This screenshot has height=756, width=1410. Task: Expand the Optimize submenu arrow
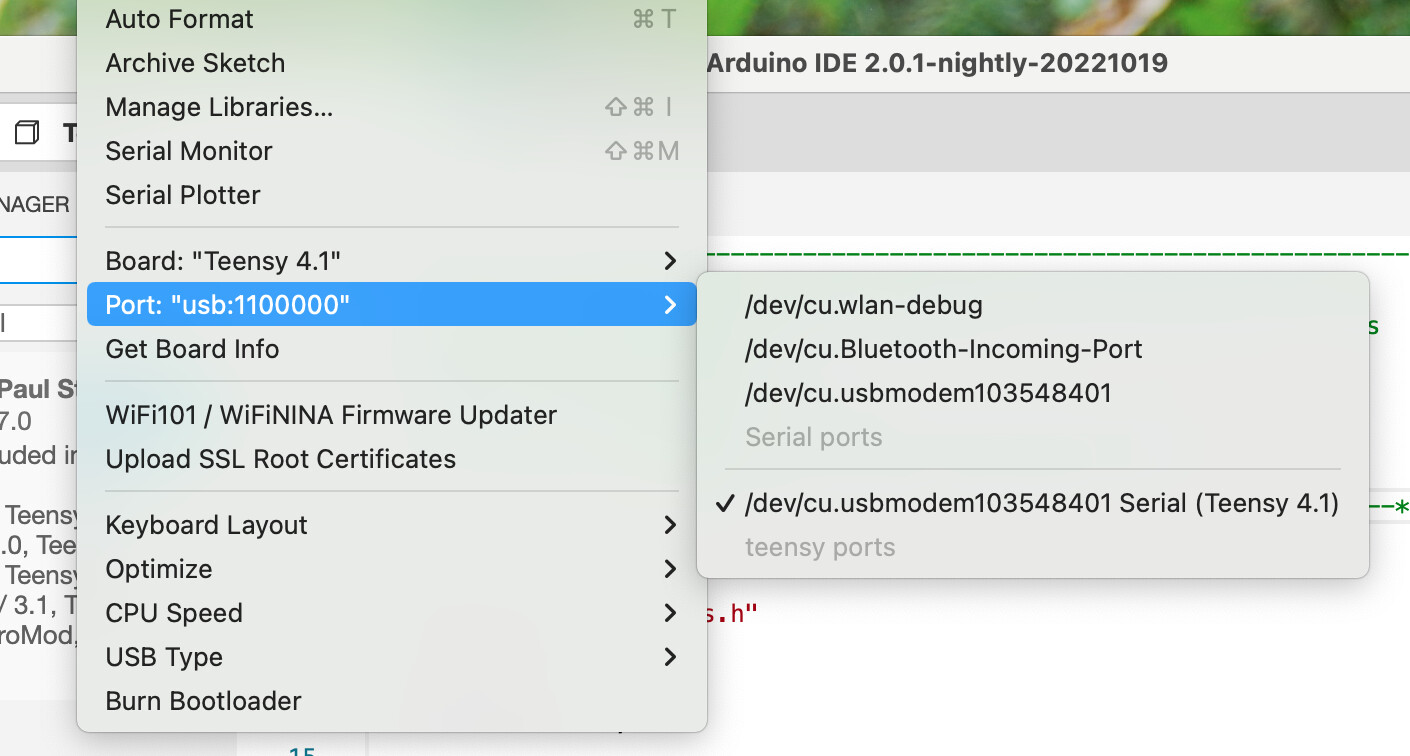[670, 569]
